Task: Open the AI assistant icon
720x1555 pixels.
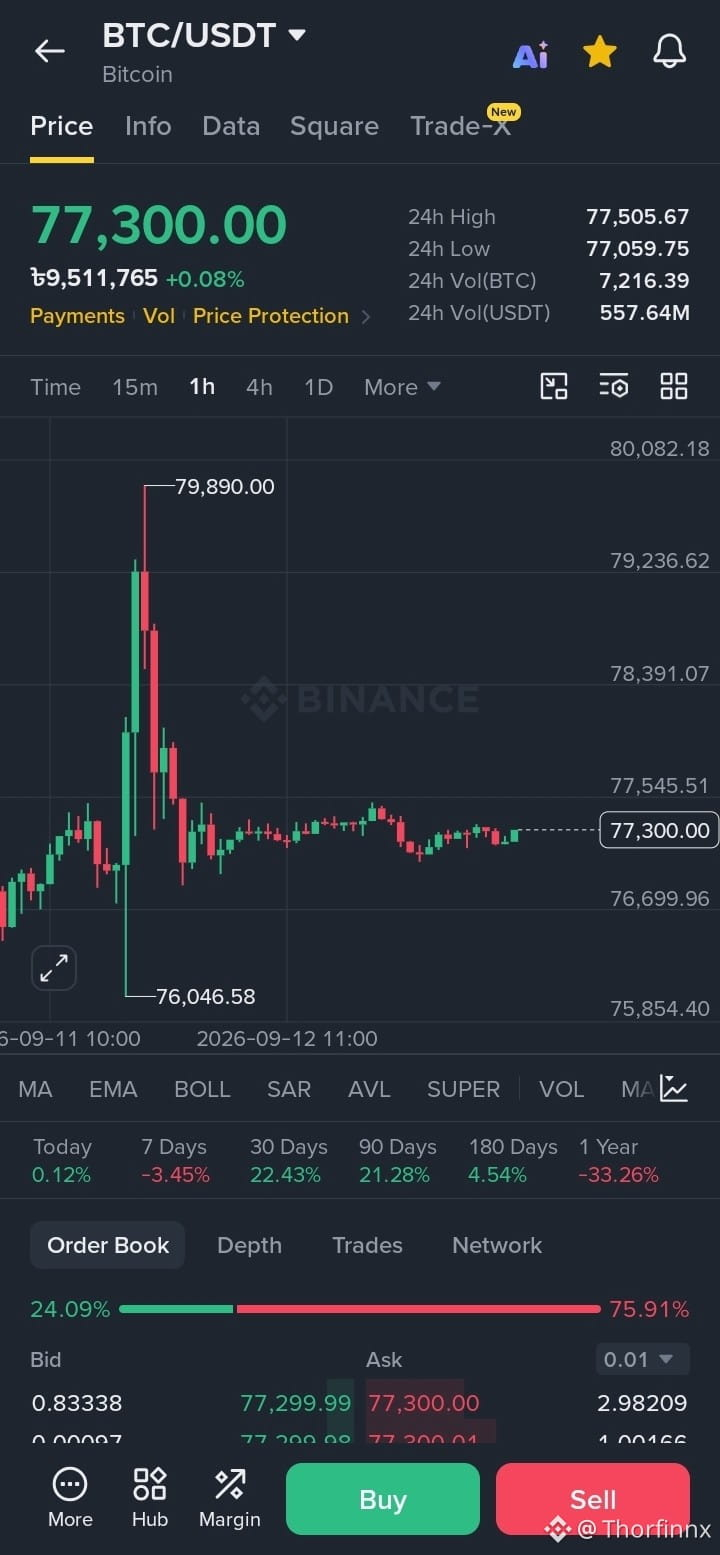Action: point(530,54)
